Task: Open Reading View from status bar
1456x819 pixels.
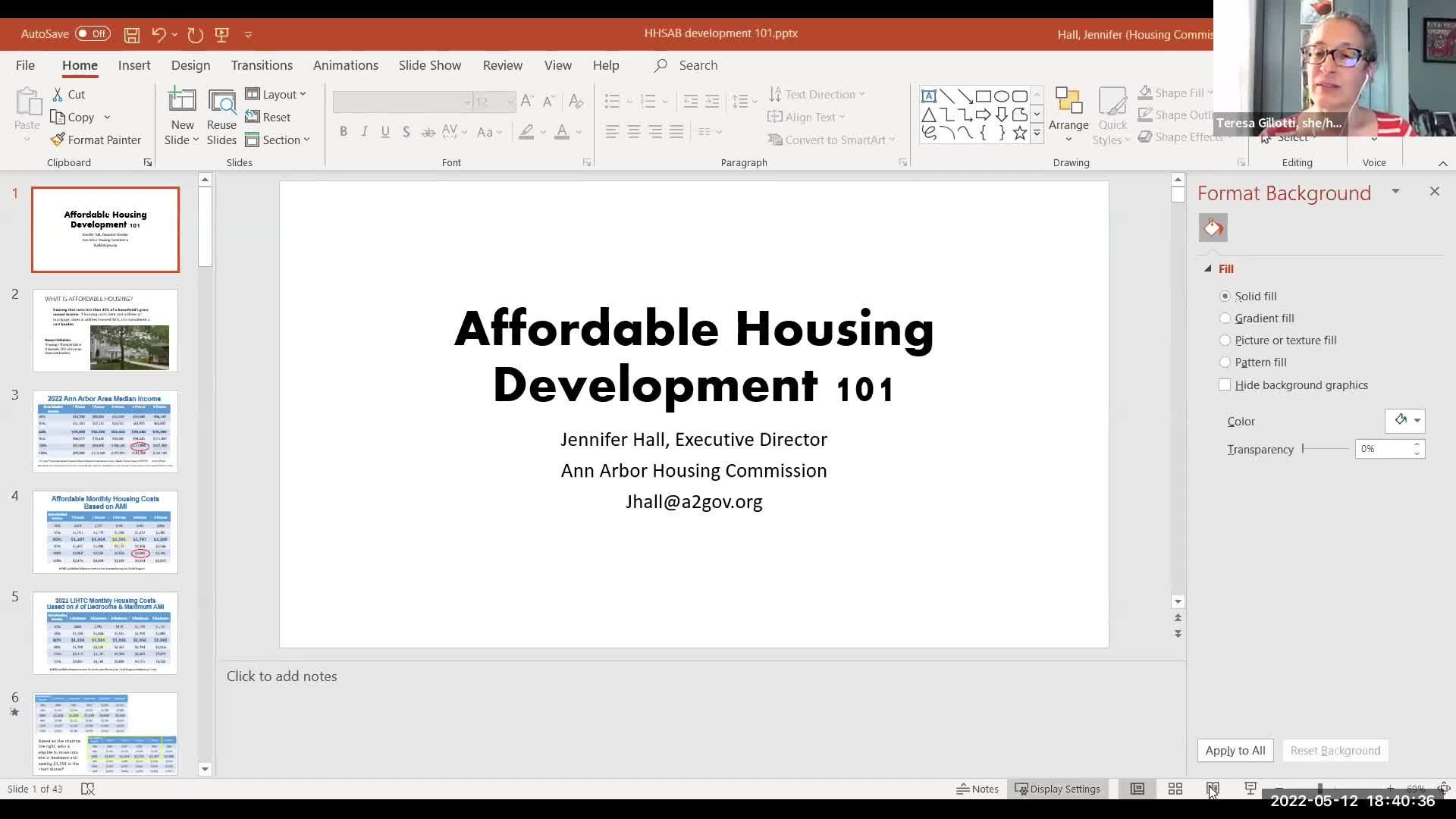Action: 1213,789
